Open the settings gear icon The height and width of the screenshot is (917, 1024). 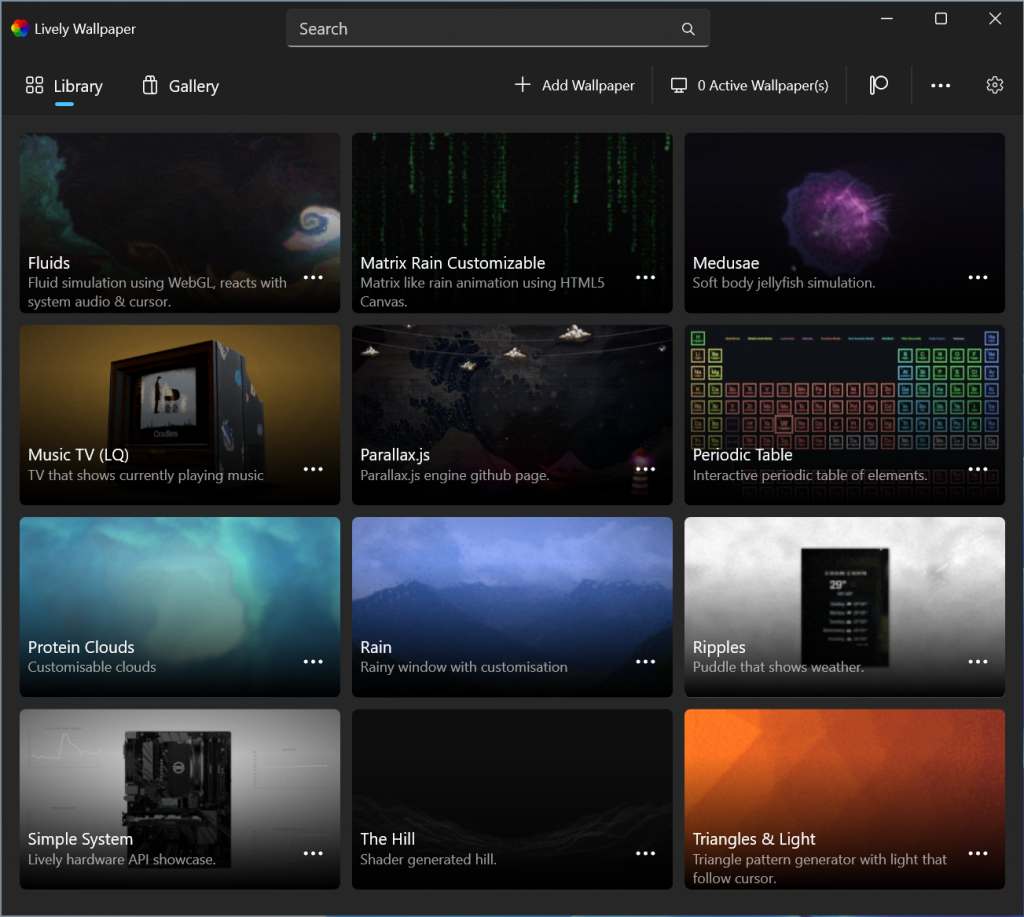(994, 86)
